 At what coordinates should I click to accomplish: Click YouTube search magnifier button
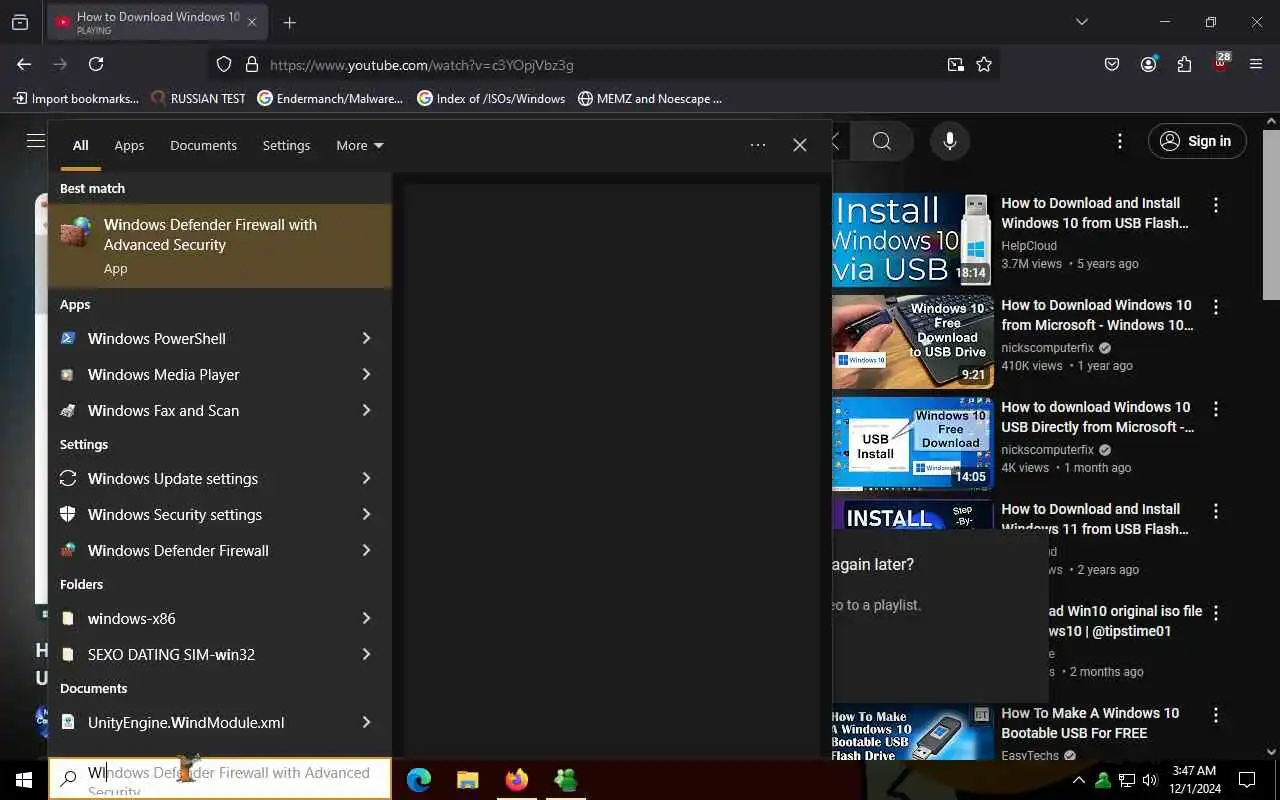(x=881, y=141)
